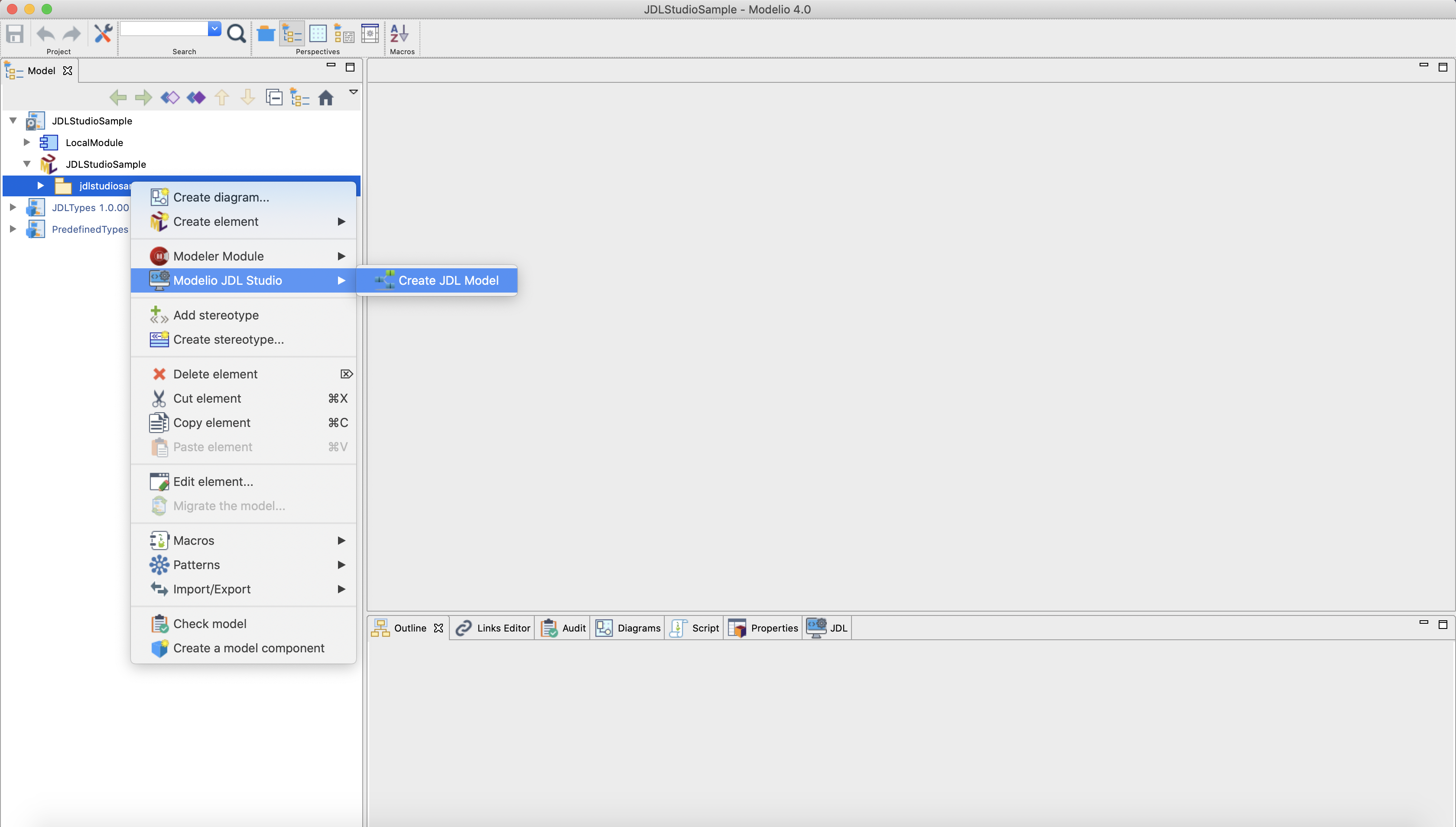The width and height of the screenshot is (1456, 827).
Task: Click the model tree view icon in Model toolbar
Action: pos(299,98)
